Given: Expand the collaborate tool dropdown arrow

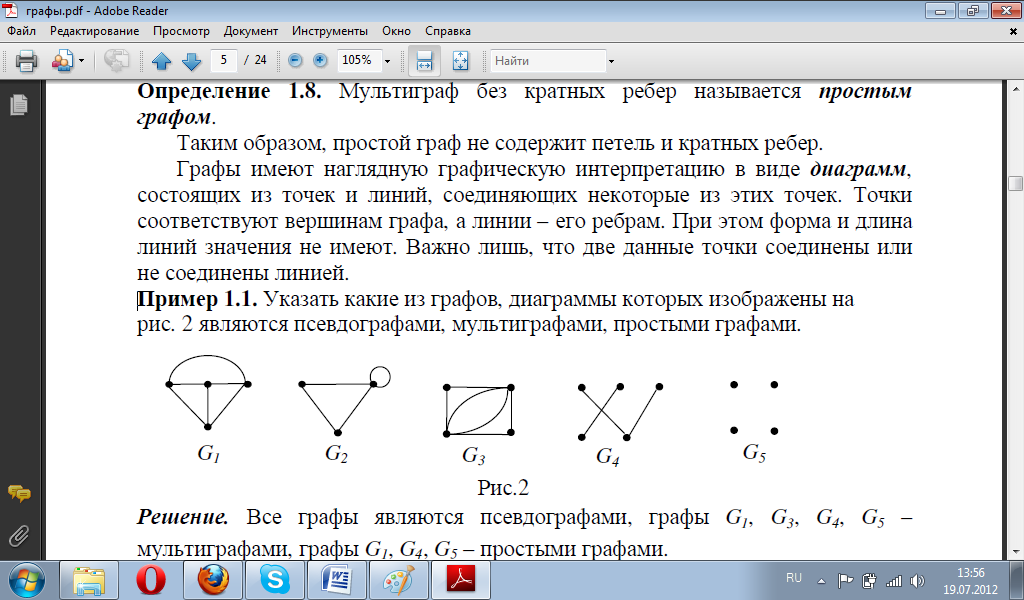Looking at the screenshot, I should (82, 61).
